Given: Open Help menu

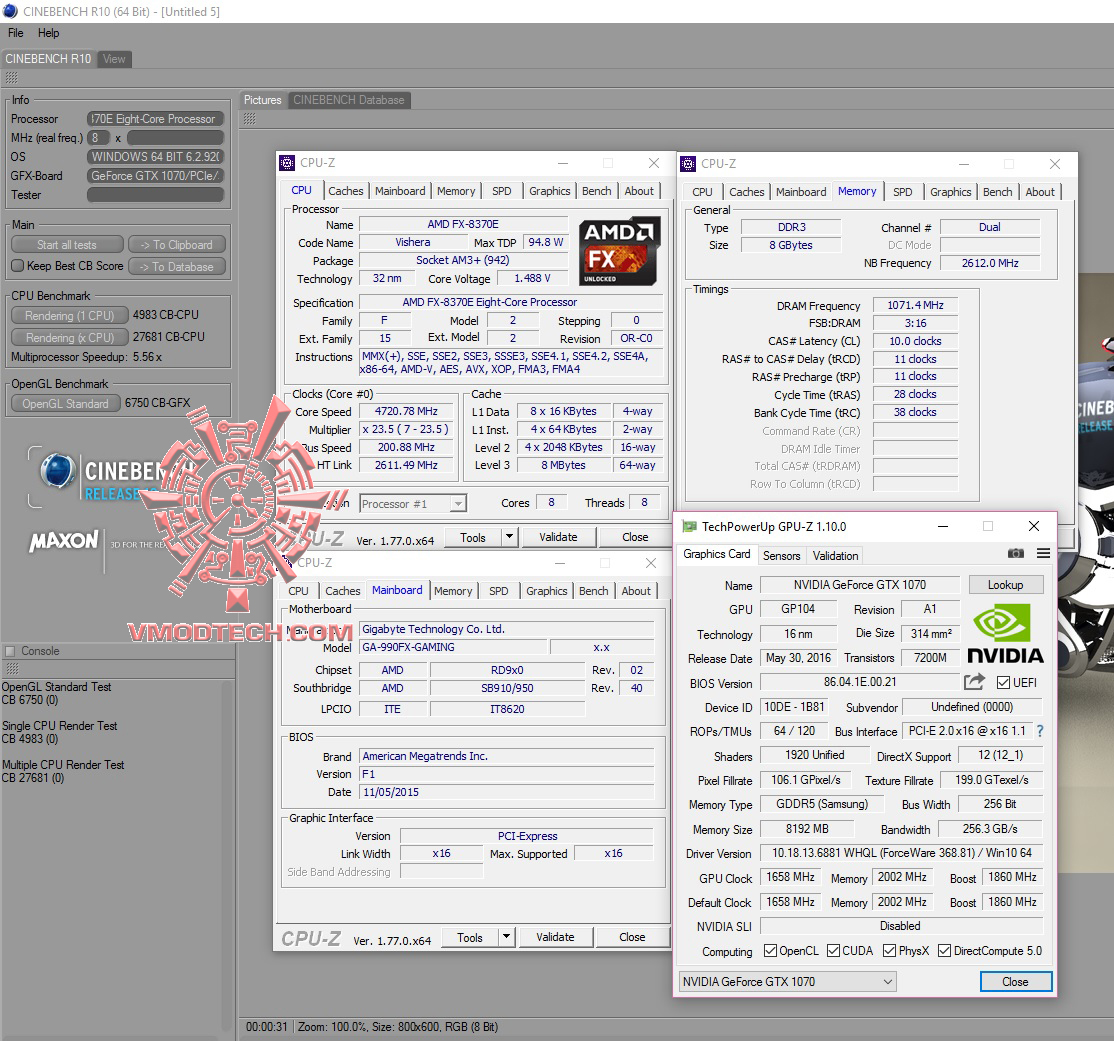Looking at the screenshot, I should click(x=48, y=33).
